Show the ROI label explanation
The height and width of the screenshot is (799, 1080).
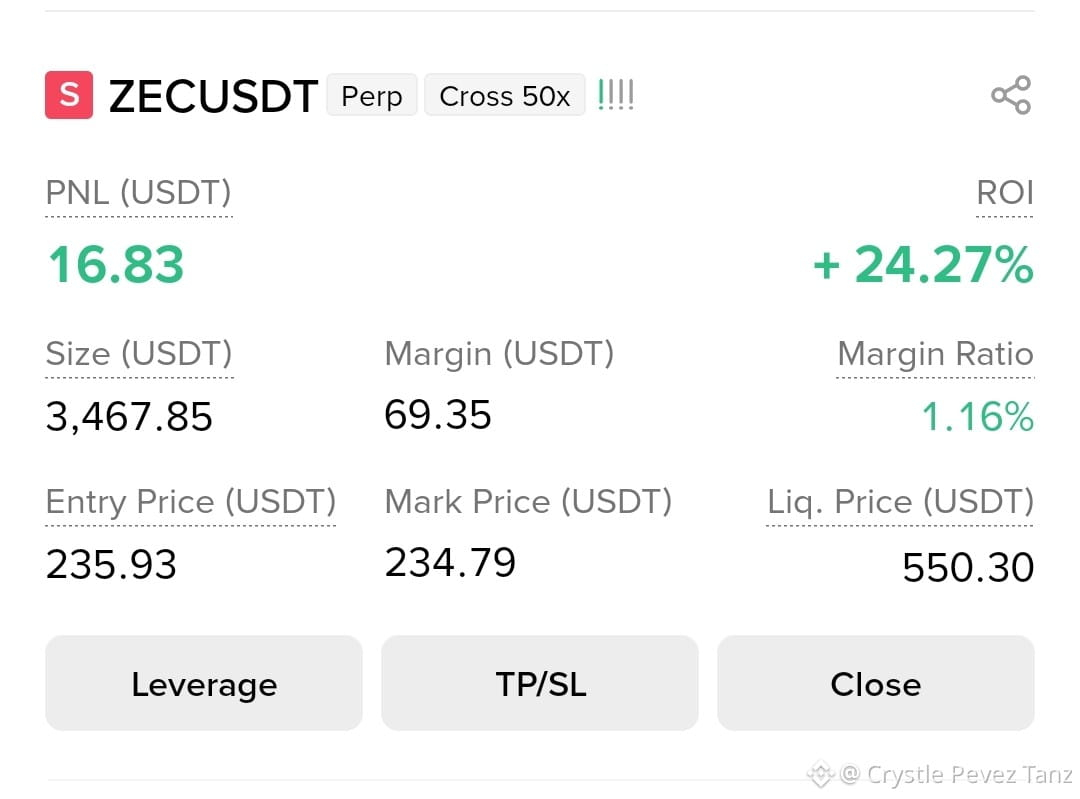pyautogui.click(x=1005, y=193)
